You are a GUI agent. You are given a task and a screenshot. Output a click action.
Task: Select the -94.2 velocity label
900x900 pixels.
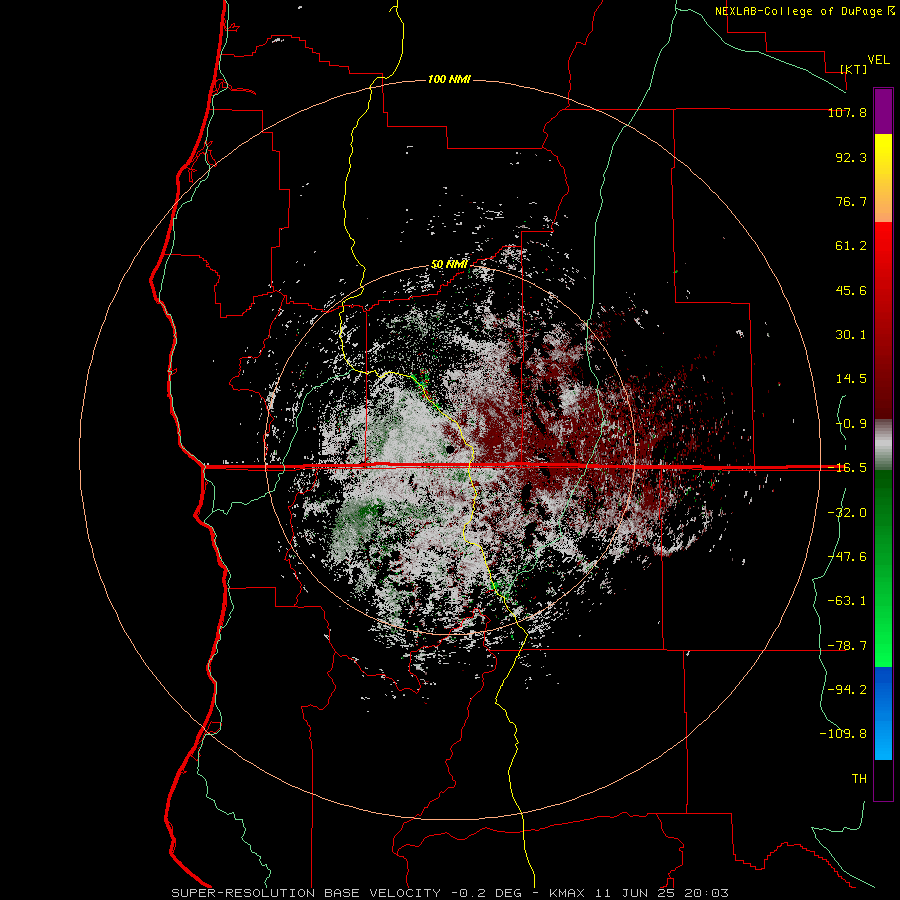[847, 689]
